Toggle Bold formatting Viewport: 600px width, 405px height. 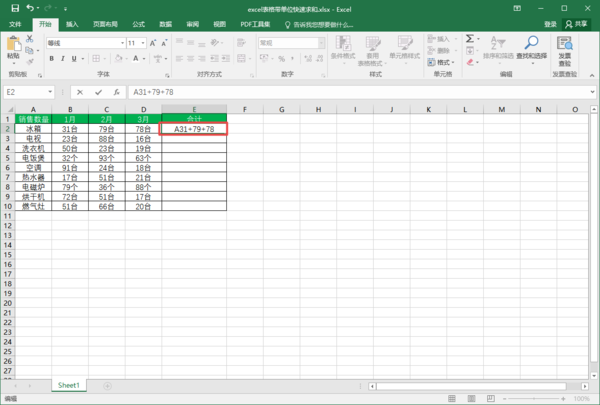(51, 58)
